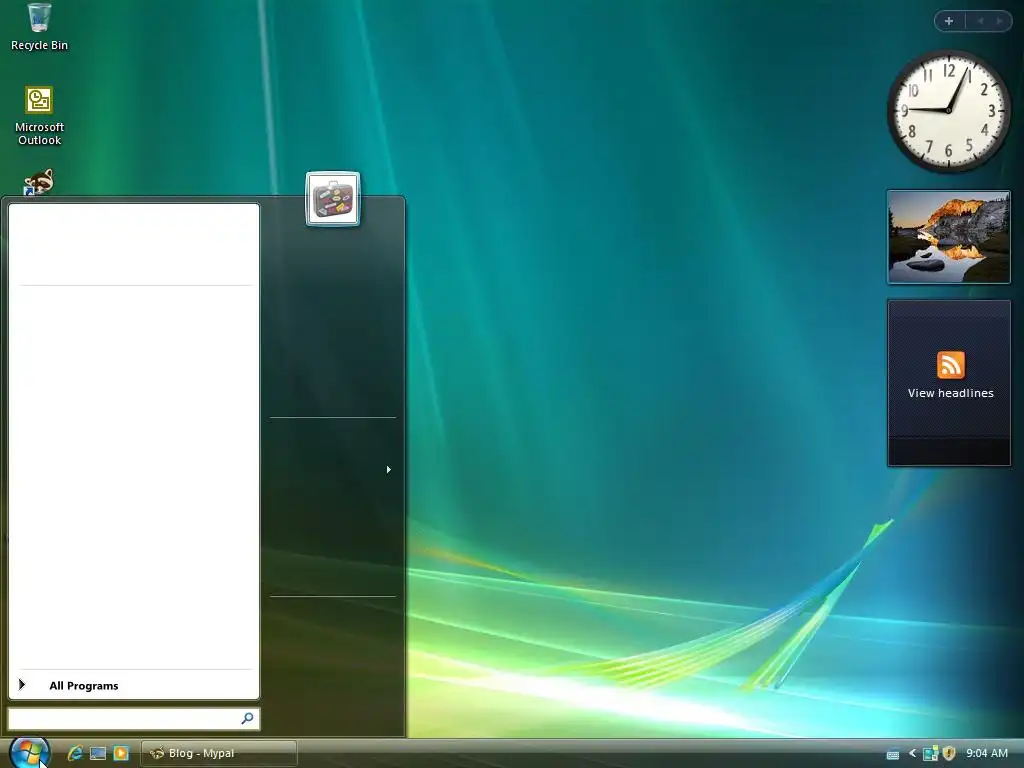Click View headlines in the feed gadget
The height and width of the screenshot is (768, 1024).
950,393
